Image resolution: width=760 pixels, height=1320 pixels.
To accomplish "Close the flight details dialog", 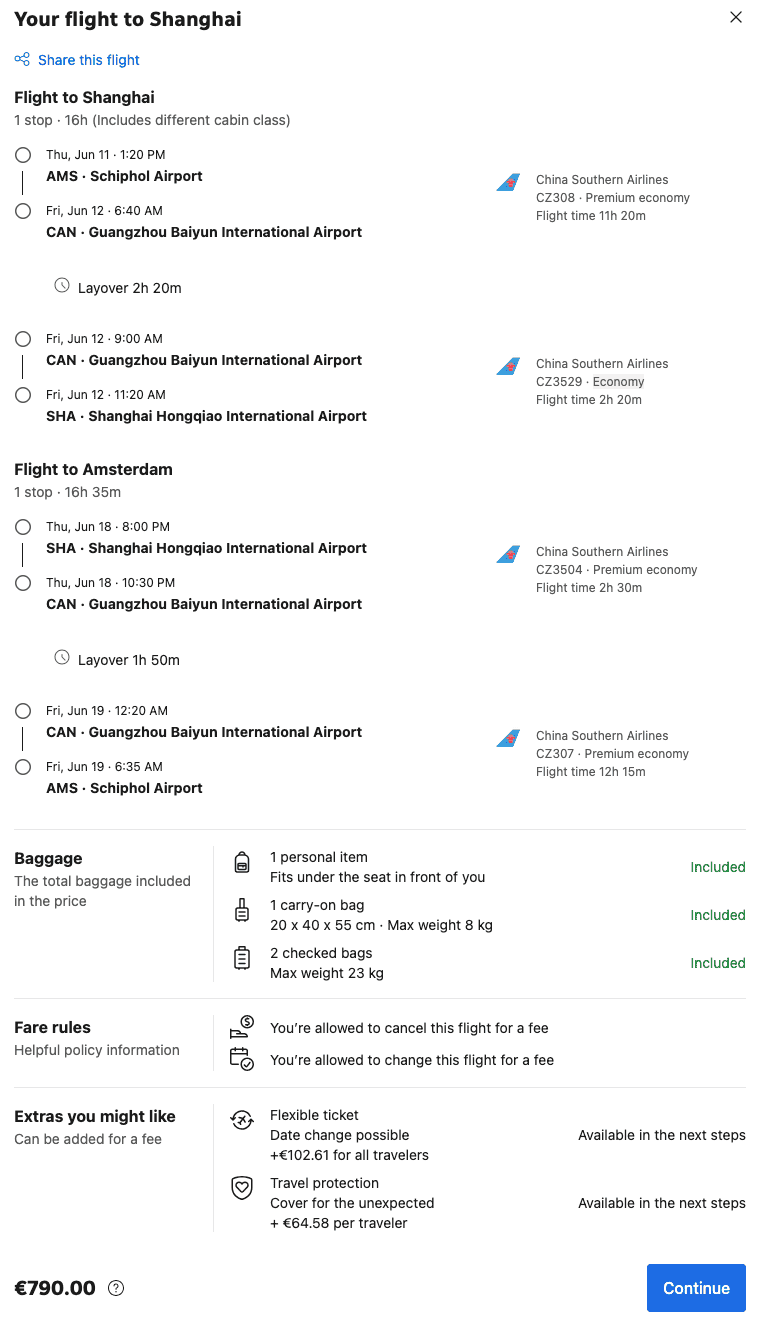I will 736,17.
